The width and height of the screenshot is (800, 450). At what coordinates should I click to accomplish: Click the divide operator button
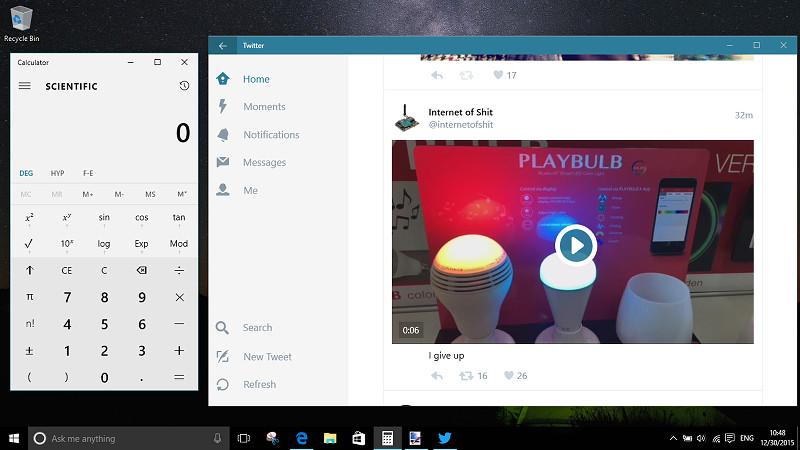(x=179, y=270)
